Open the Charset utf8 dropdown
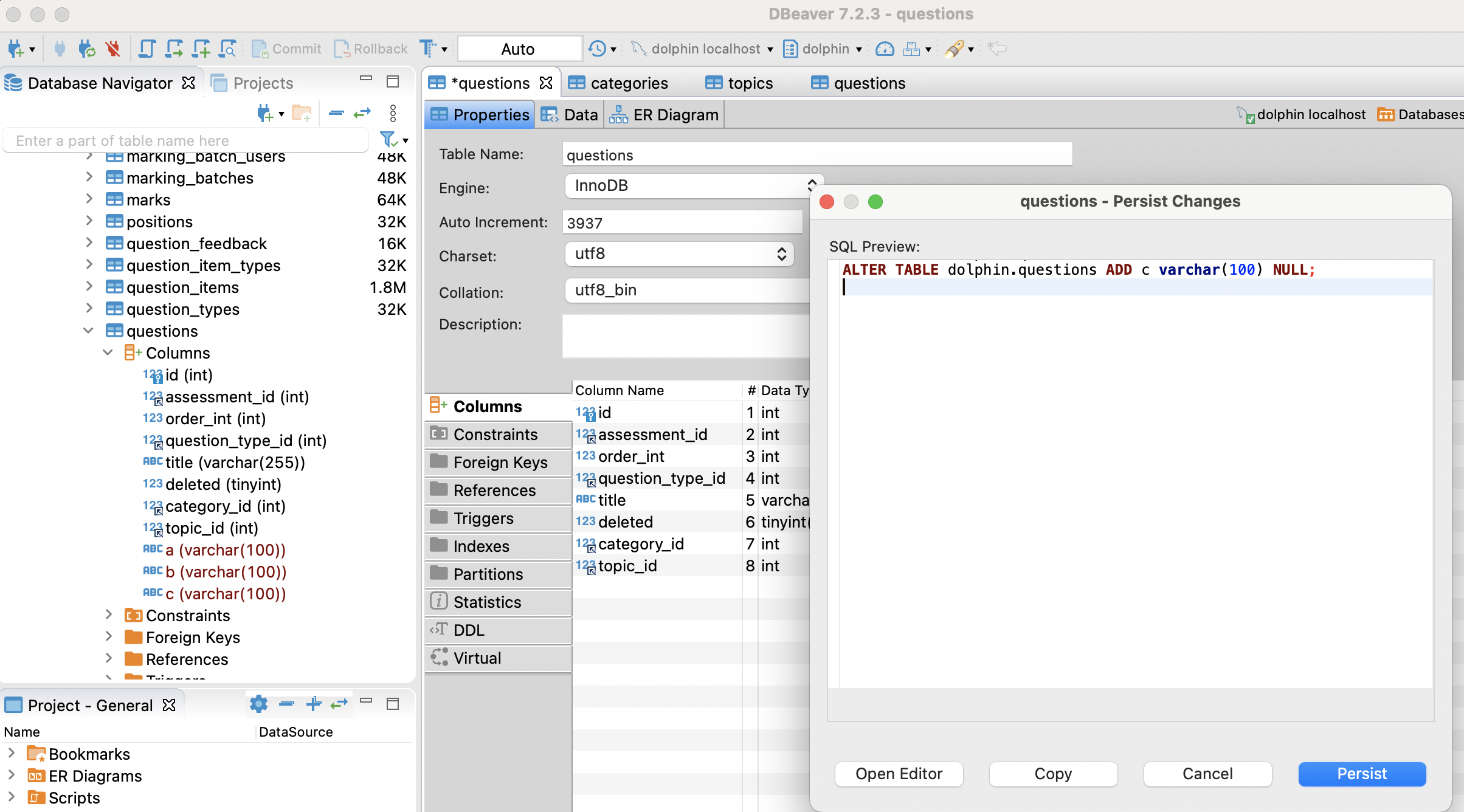 [x=679, y=253]
